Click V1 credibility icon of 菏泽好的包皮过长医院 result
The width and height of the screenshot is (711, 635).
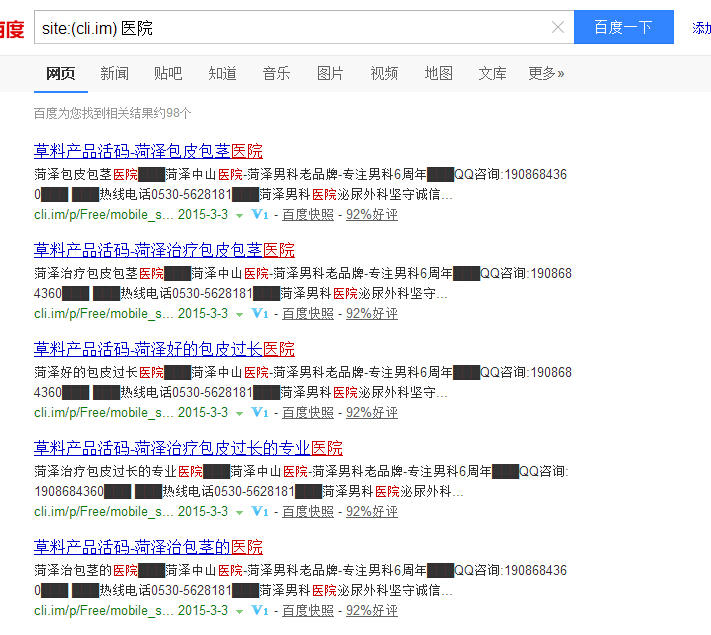tap(260, 412)
